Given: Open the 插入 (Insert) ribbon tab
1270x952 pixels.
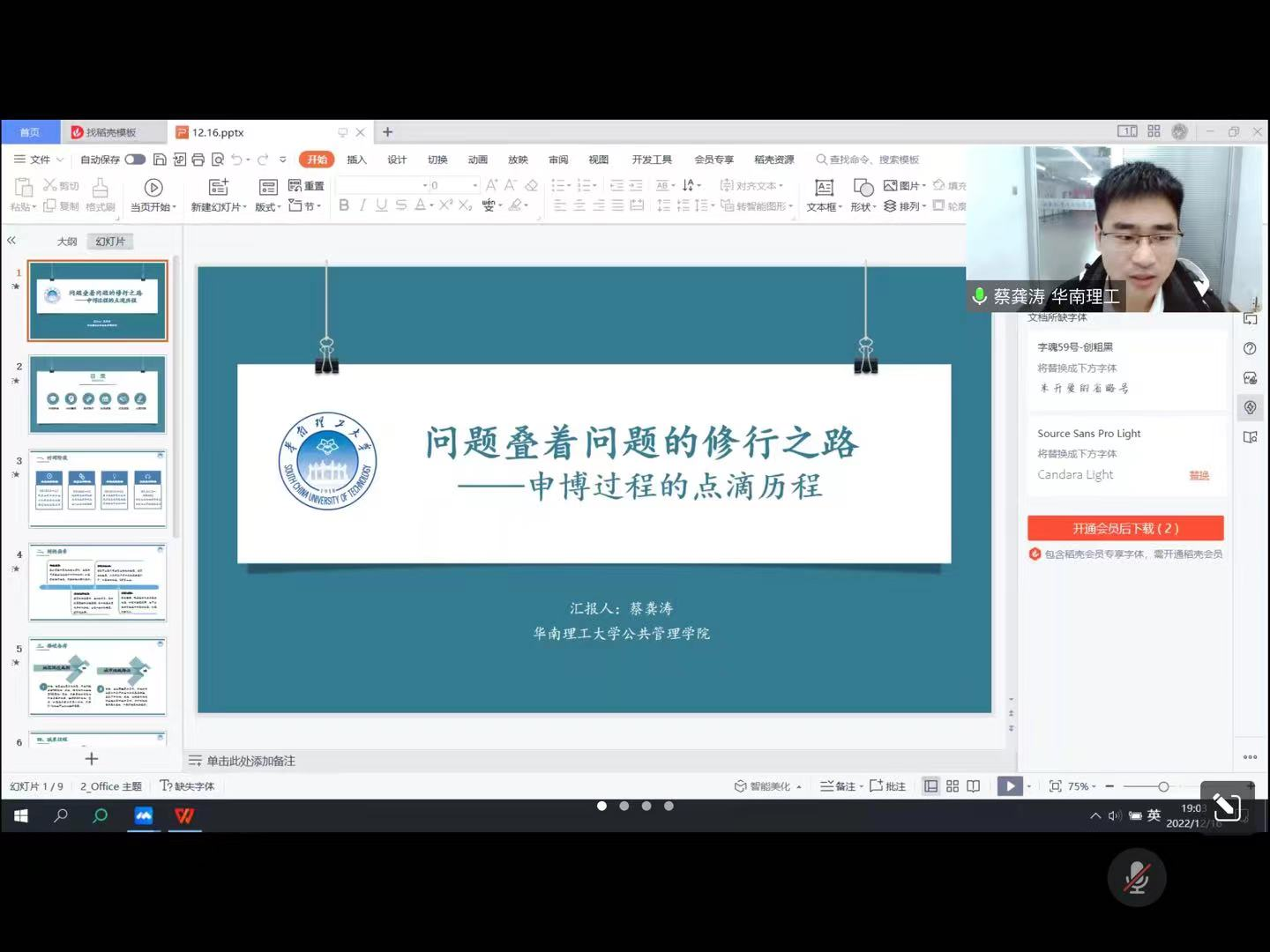Looking at the screenshot, I should pyautogui.click(x=356, y=160).
